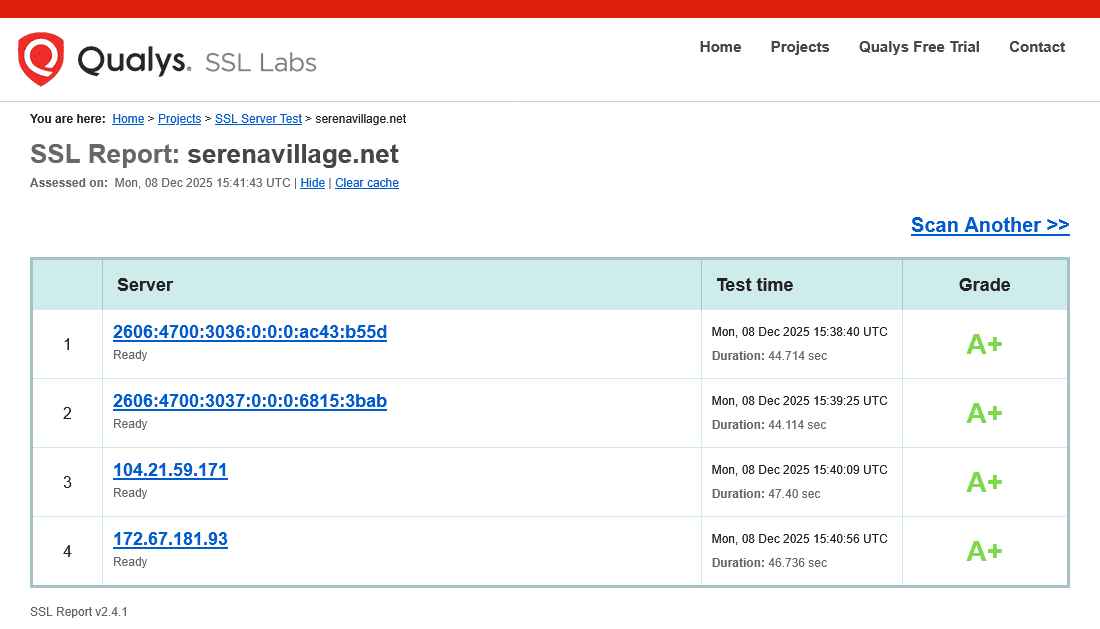Open server 2606:4700:3037:0:0:0:6815:3bab report
Screen dimensions: 1100x629
pos(250,401)
